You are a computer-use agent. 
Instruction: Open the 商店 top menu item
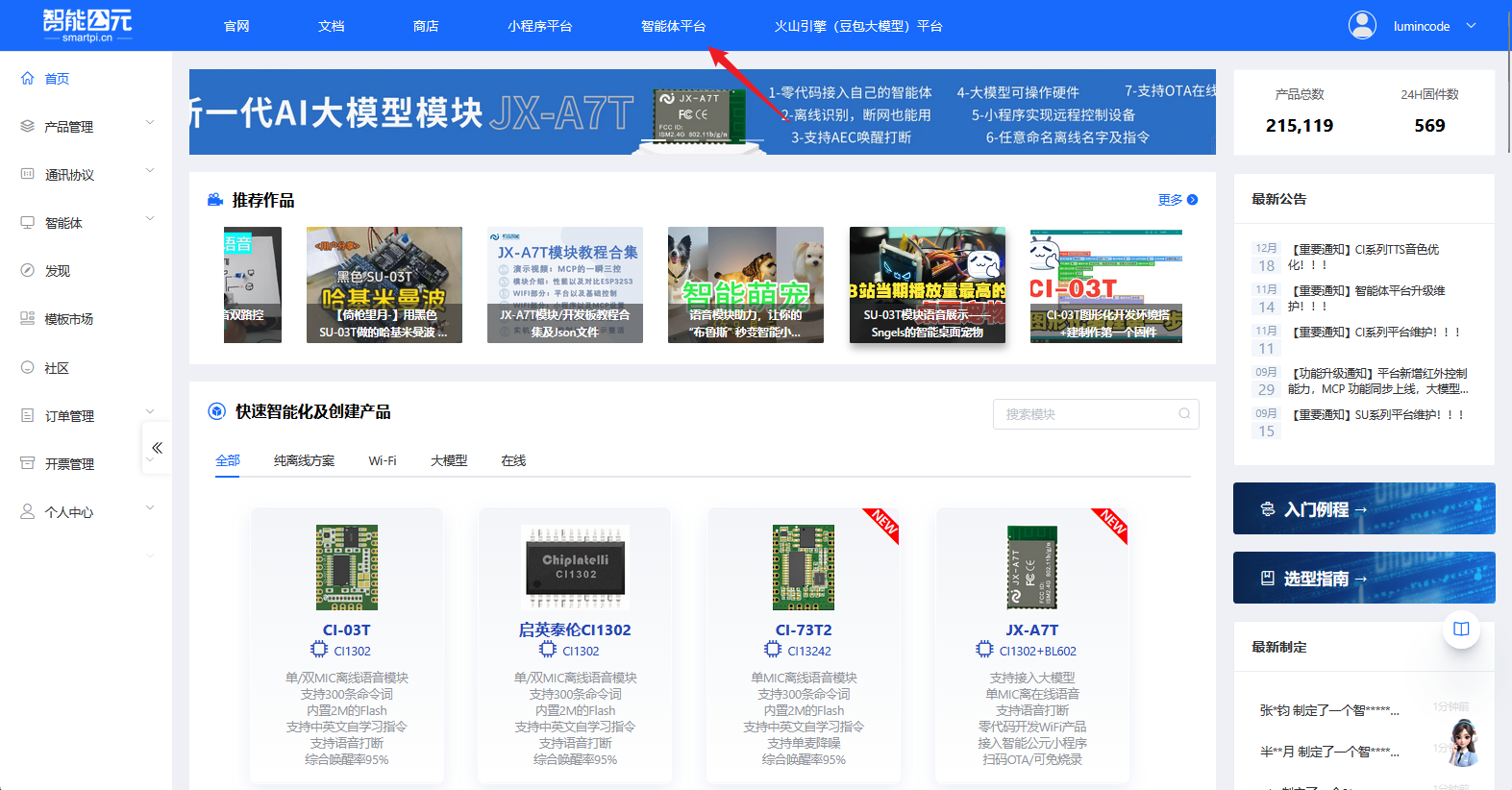426,26
